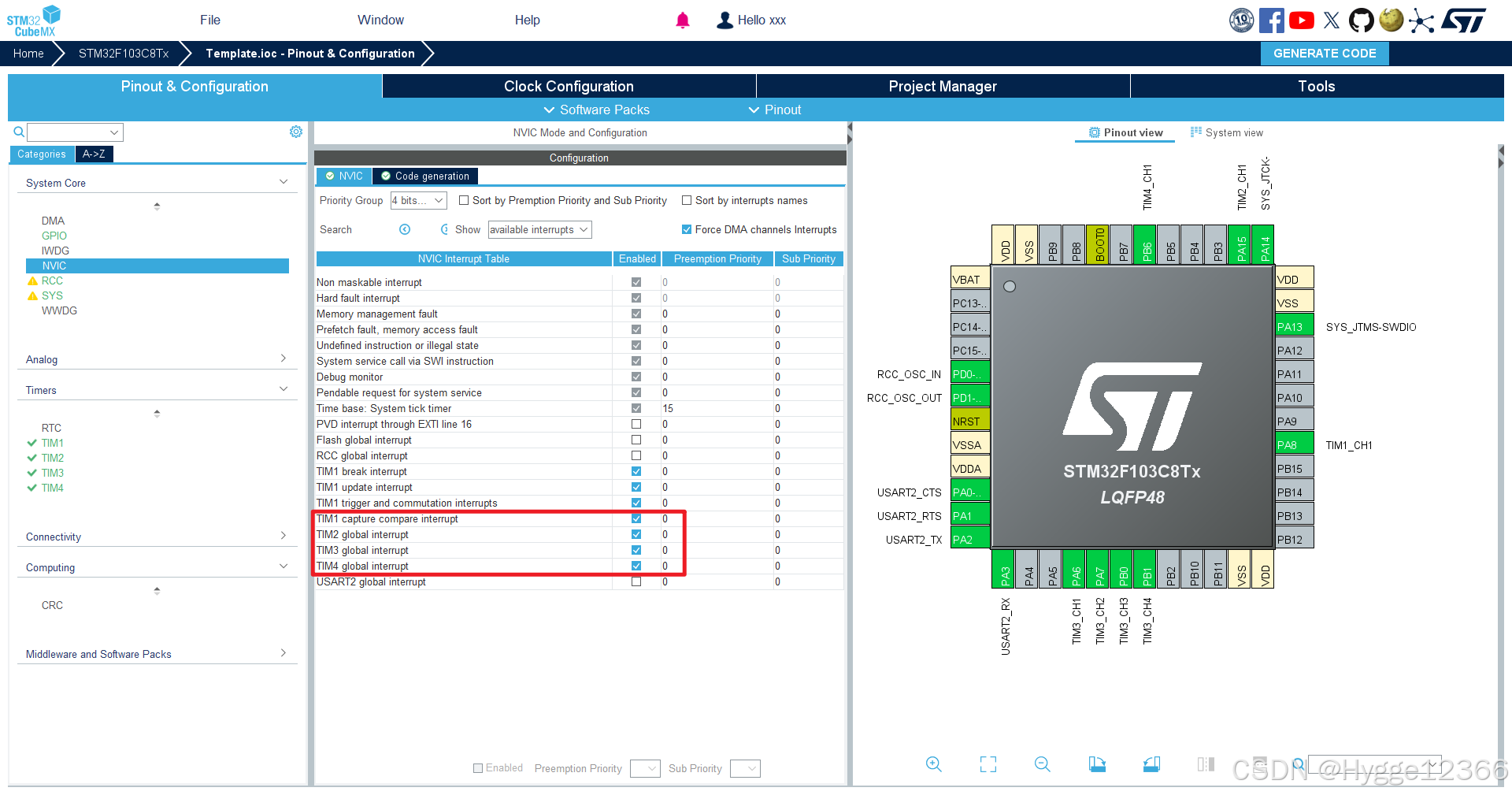Click the pinout toolbar icon left of split view
Image resolution: width=1512 pixels, height=795 pixels.
pyautogui.click(x=1151, y=764)
